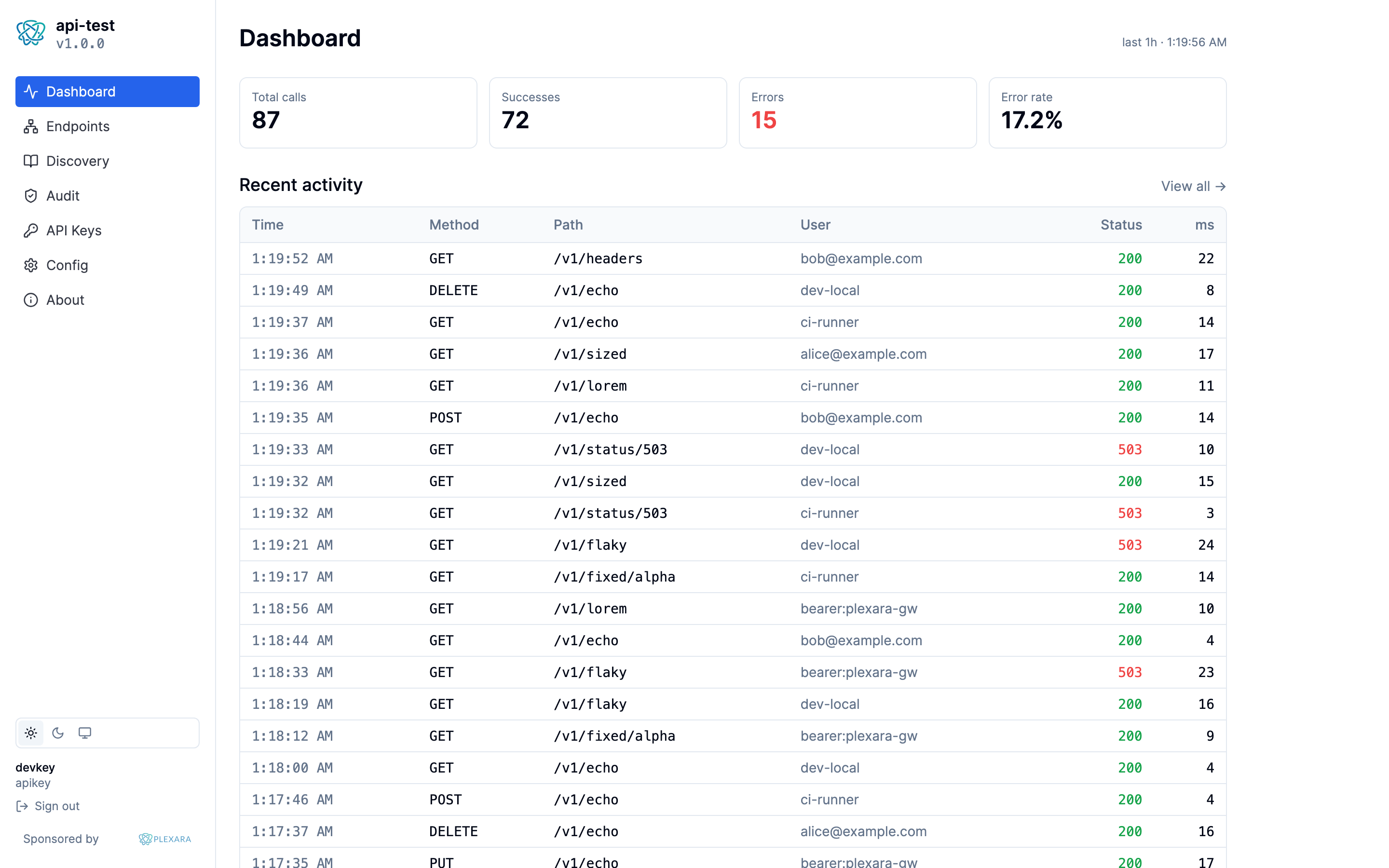The height and width of the screenshot is (868, 1389).
Task: Click /v1/flaky in 1:18:19 AM row
Action: [x=589, y=704]
